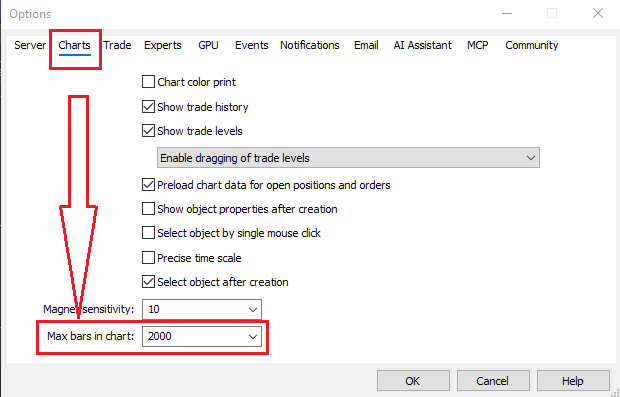Click the Cancel button
620x397 pixels.
[493, 381]
